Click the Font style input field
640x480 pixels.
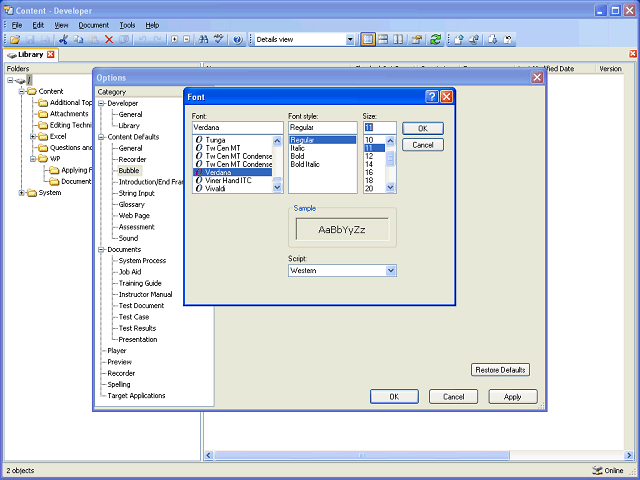pos(322,127)
